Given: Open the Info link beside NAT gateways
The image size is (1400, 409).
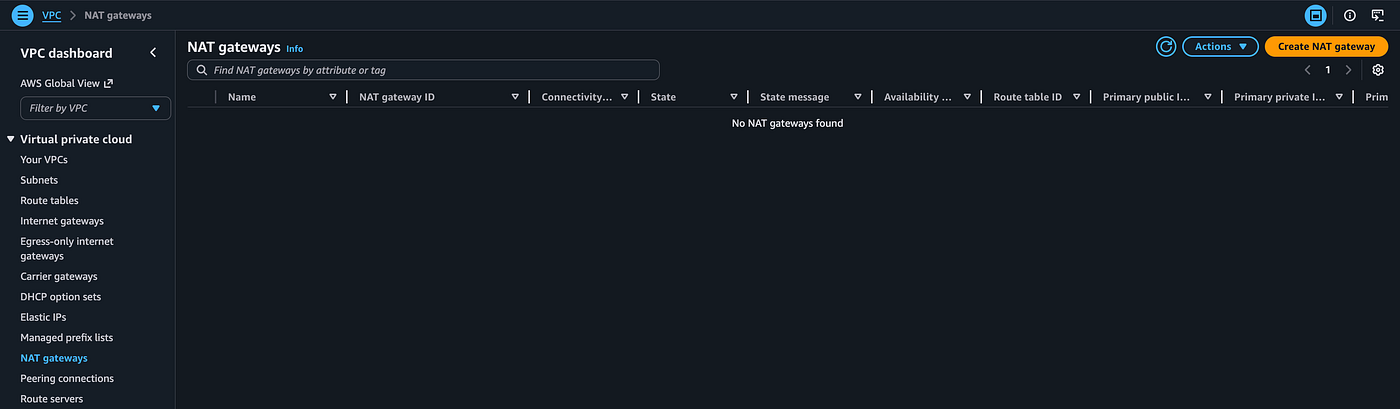Looking at the screenshot, I should point(294,48).
